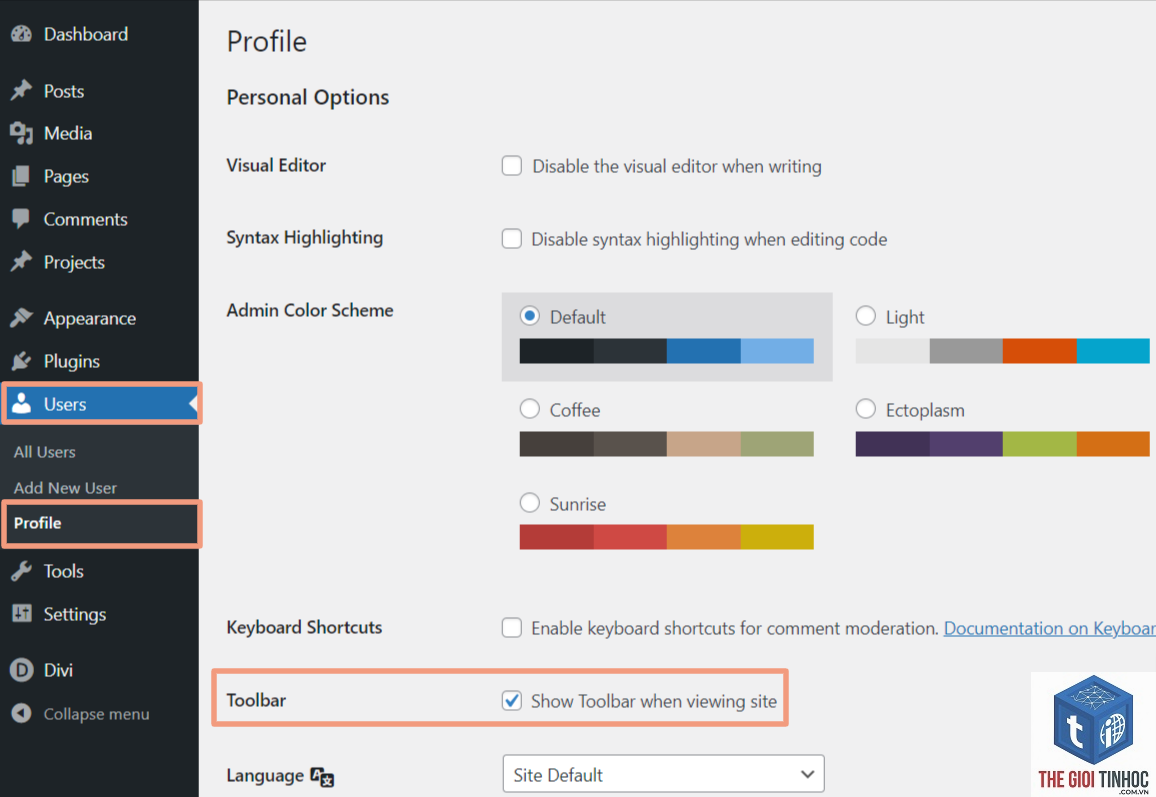
Task: Click the Tools wrench icon
Action: pos(21,571)
